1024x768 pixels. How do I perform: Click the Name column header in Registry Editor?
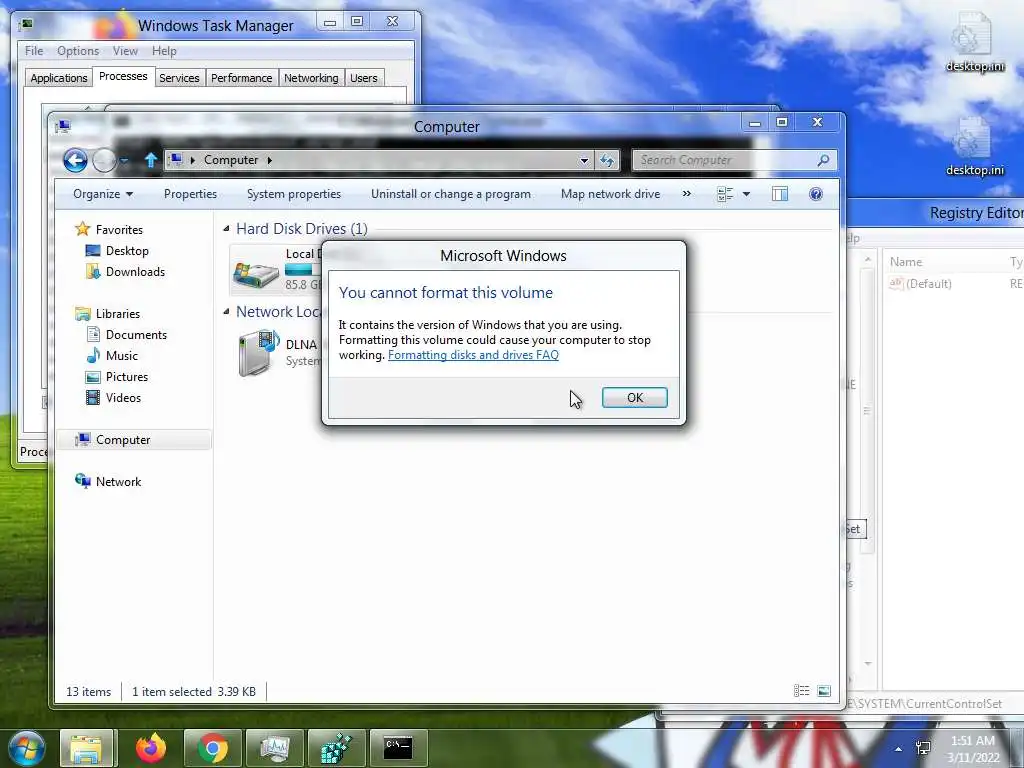click(906, 262)
